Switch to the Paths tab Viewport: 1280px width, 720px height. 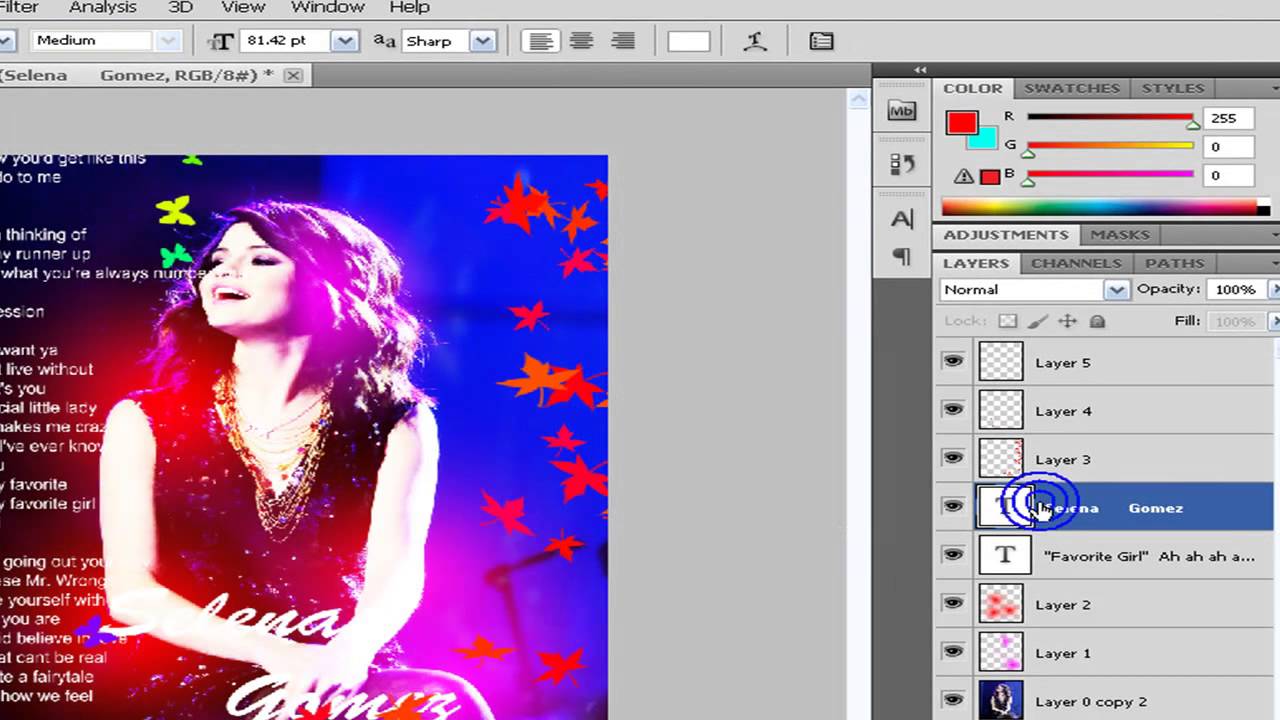(1175, 263)
